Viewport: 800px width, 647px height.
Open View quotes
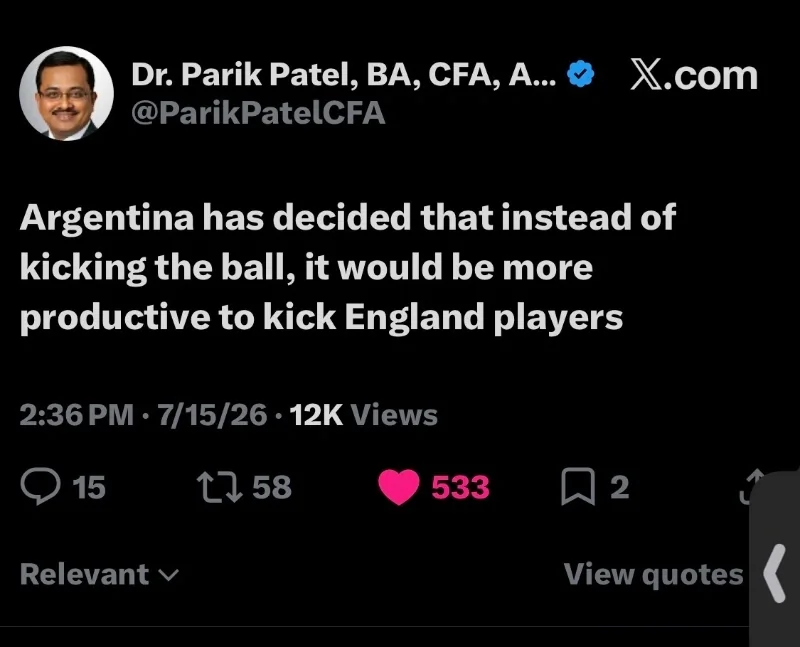point(653,575)
